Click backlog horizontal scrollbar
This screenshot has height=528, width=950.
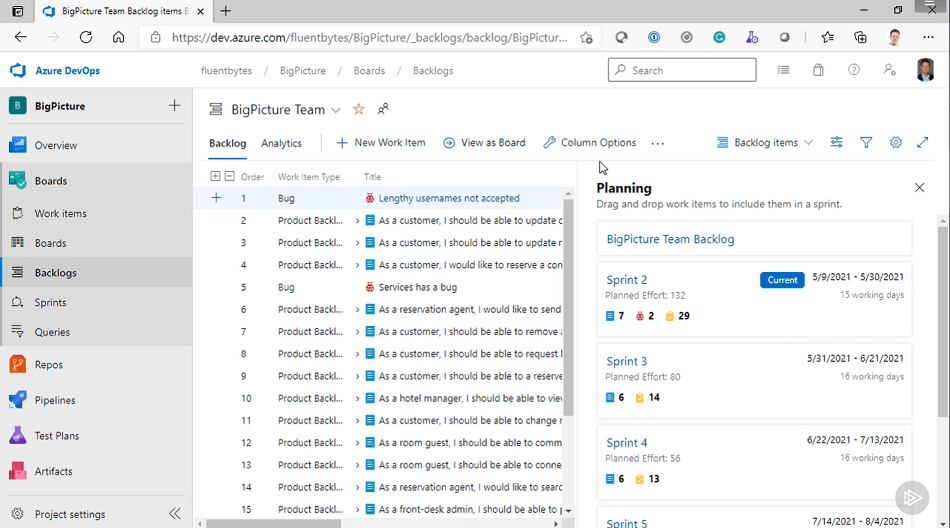274,524
